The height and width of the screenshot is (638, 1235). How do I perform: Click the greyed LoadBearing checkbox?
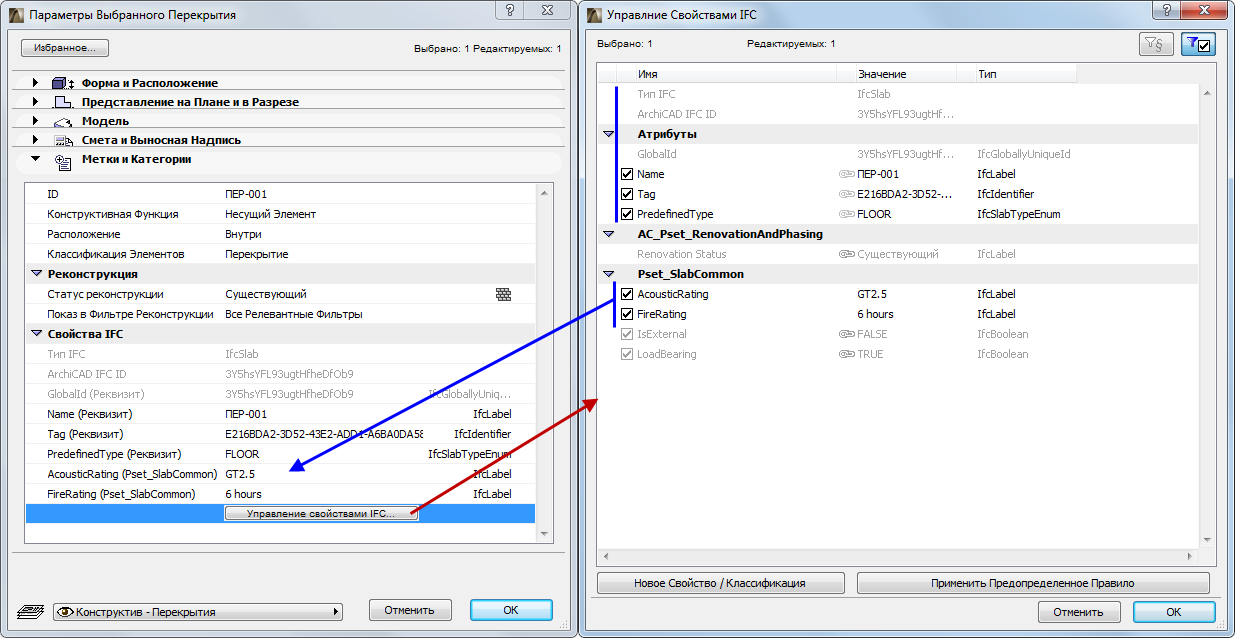627,354
